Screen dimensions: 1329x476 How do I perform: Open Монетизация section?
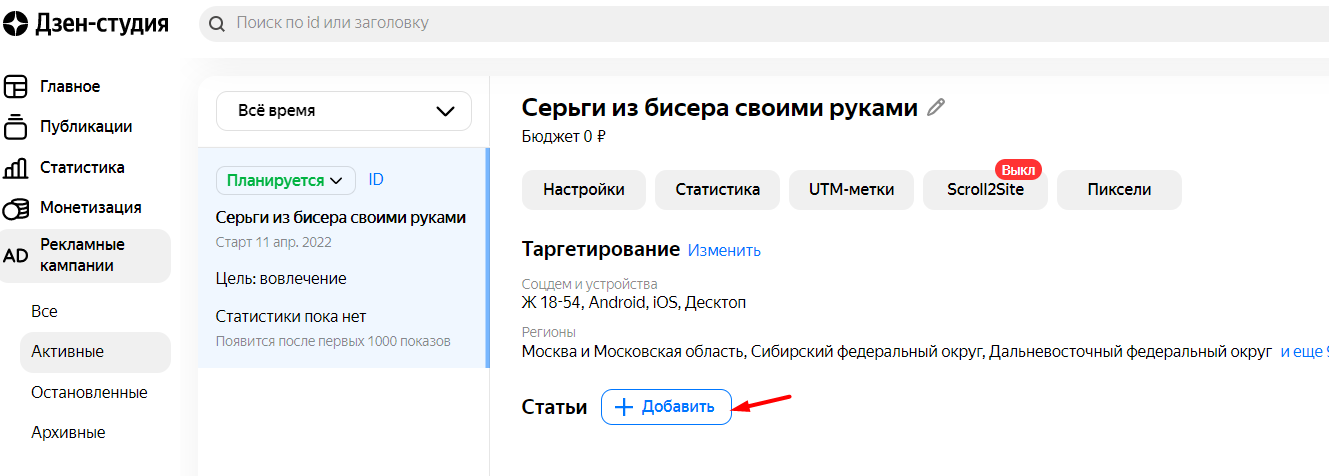(x=90, y=208)
